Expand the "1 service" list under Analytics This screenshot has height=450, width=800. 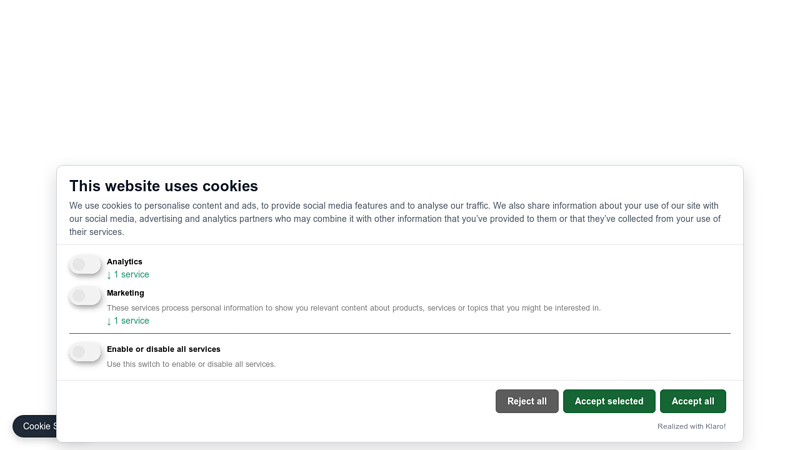click(131, 275)
